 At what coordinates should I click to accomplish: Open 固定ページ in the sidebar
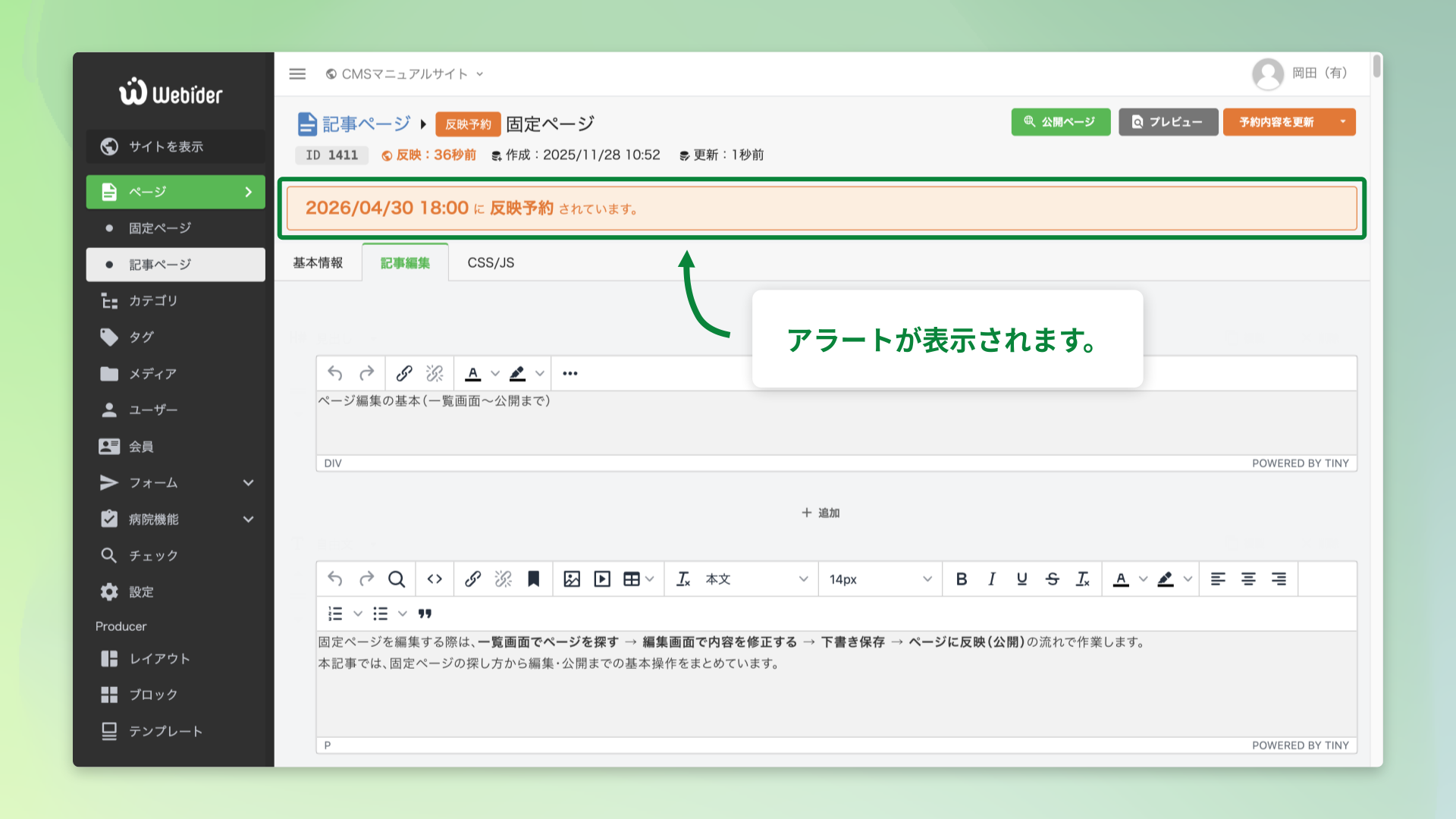175,228
